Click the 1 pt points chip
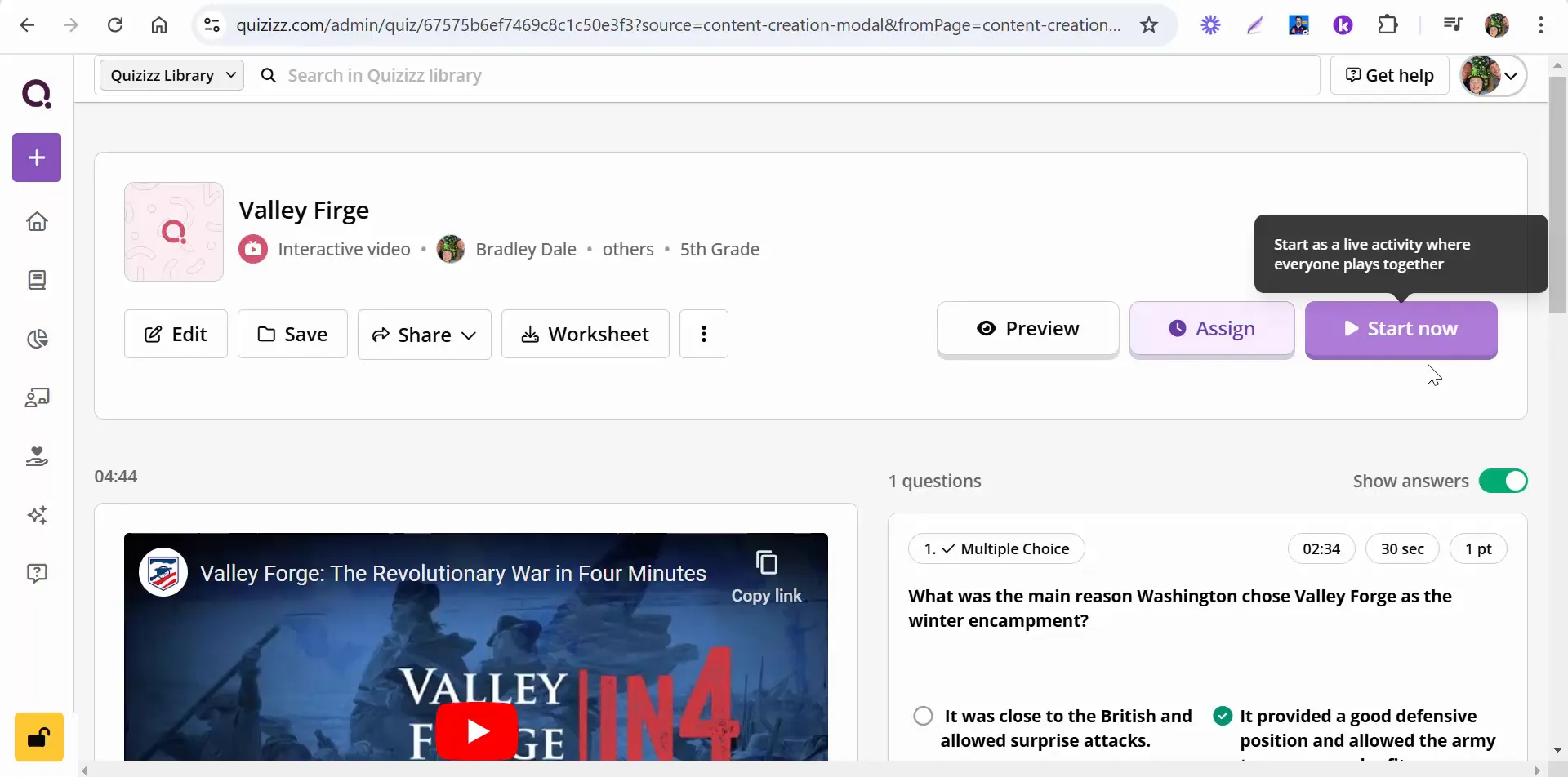The height and width of the screenshot is (777, 1568). (x=1478, y=548)
